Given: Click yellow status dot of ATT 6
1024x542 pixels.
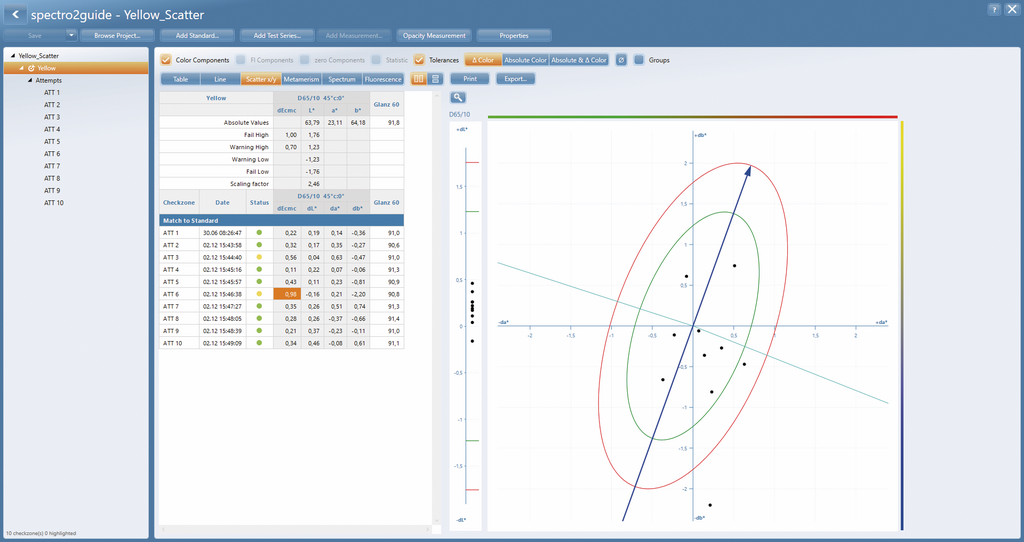Looking at the screenshot, I should tap(259, 294).
